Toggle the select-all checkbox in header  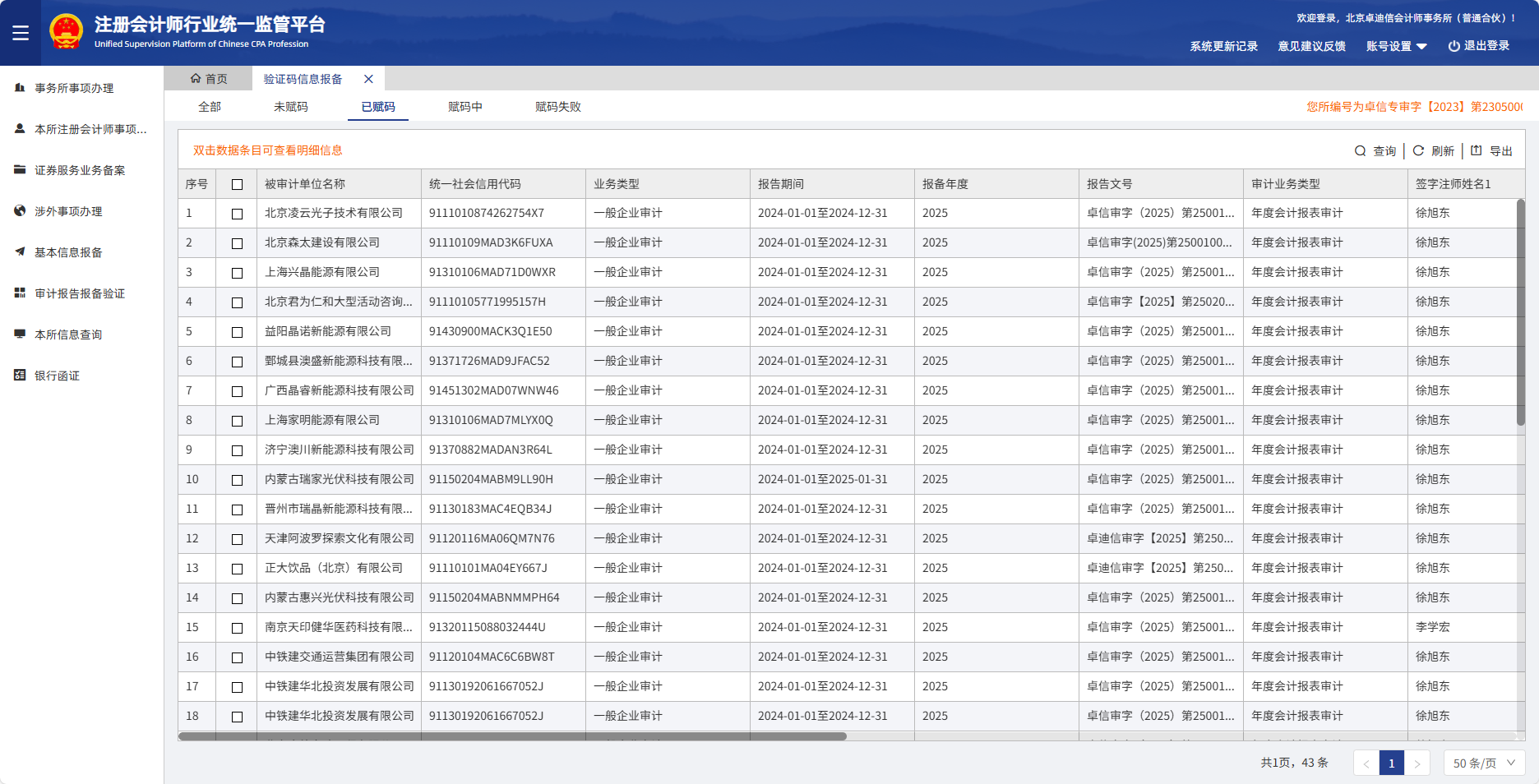tap(237, 185)
